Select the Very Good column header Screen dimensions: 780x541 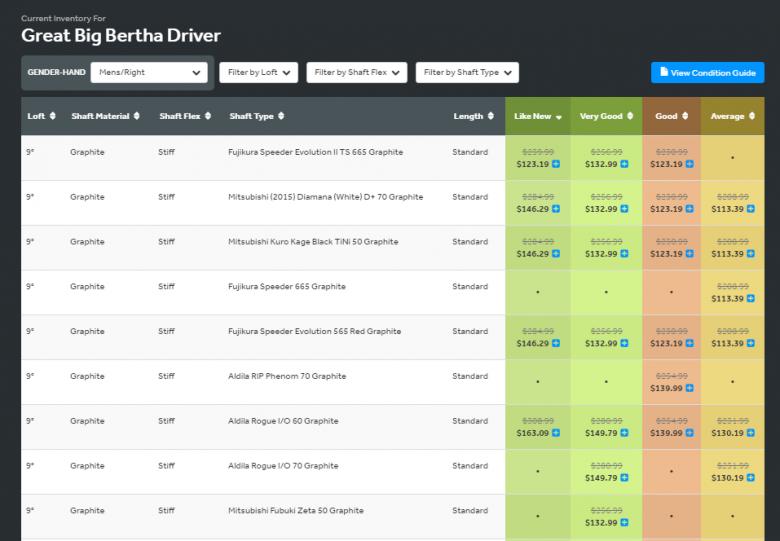click(606, 116)
